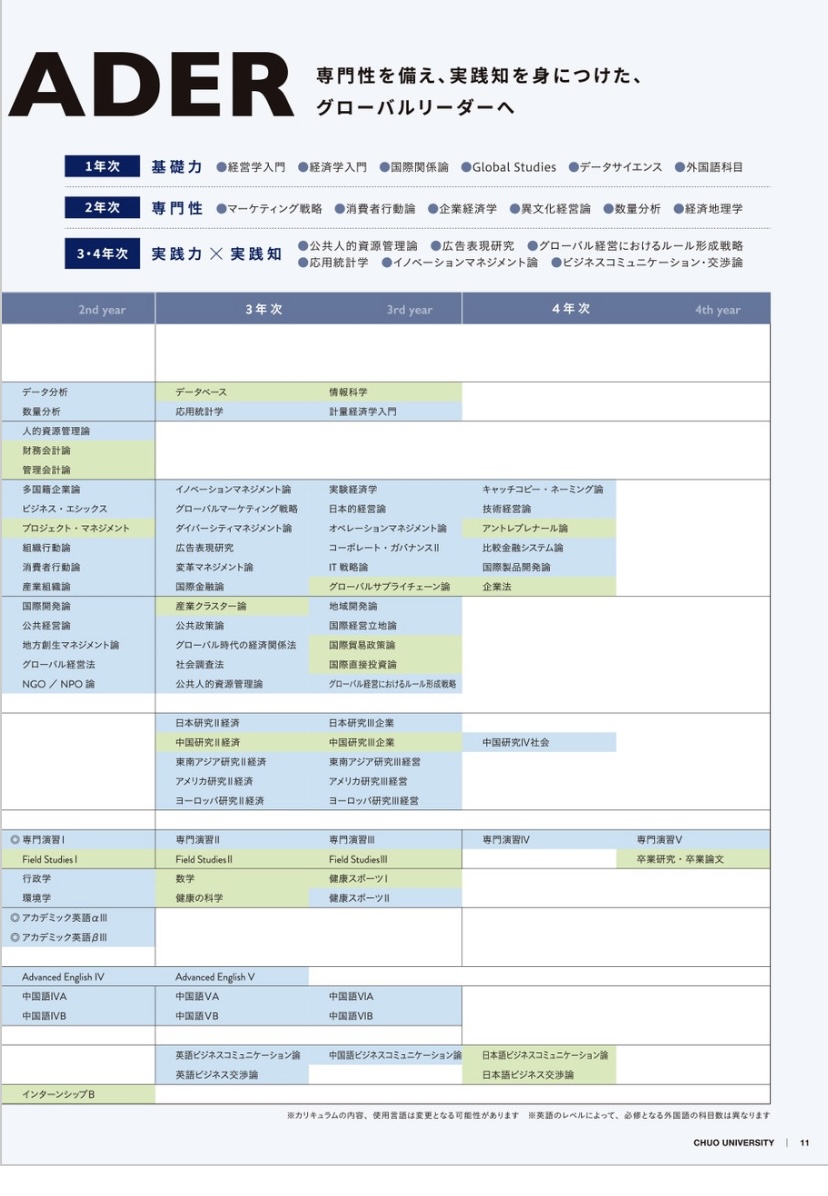Click the green 卒業研究・卒業論文 cell
The image size is (828, 1196).
click(x=679, y=859)
